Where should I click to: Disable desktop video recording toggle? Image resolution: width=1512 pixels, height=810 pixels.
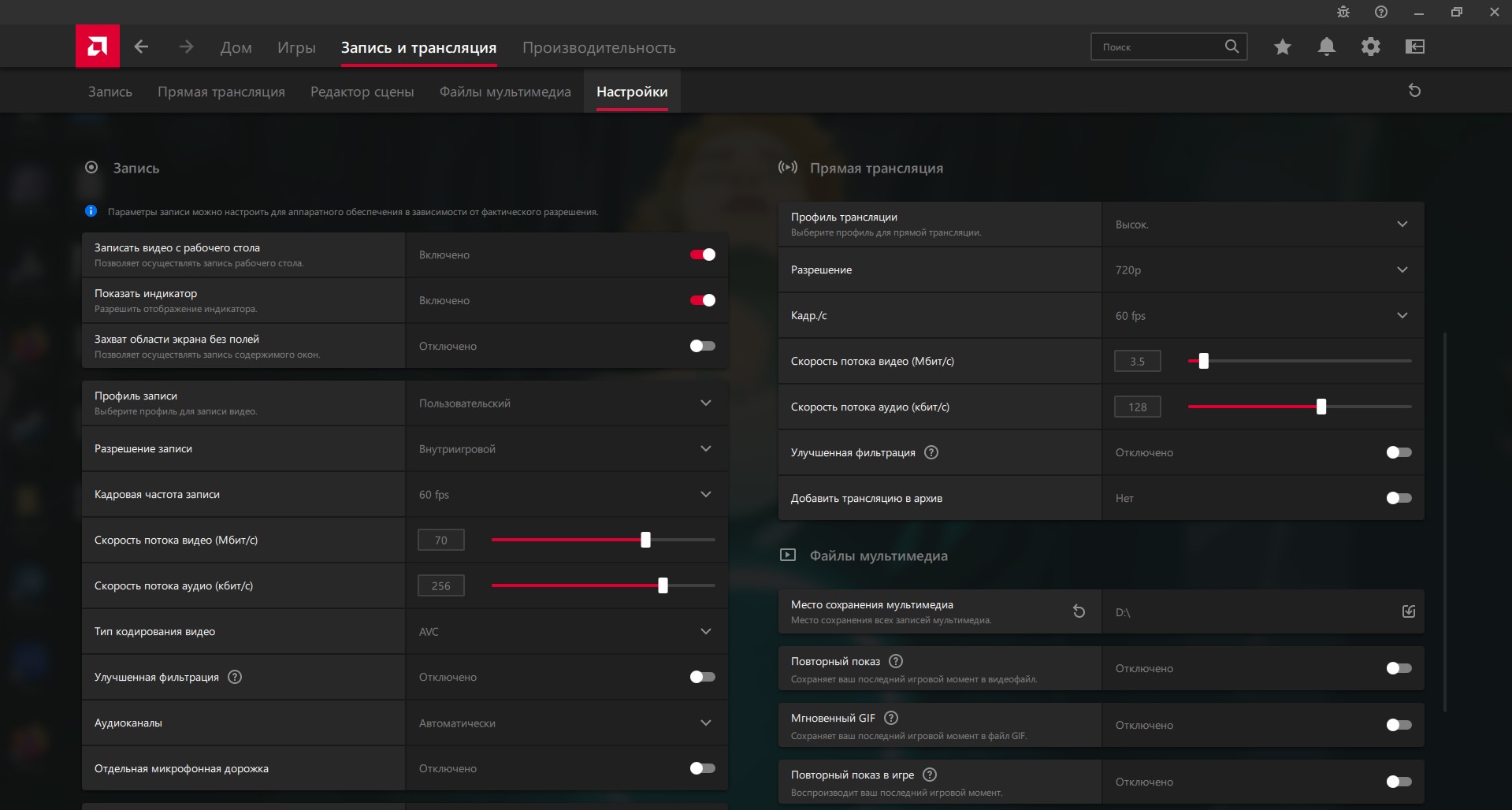tap(702, 255)
